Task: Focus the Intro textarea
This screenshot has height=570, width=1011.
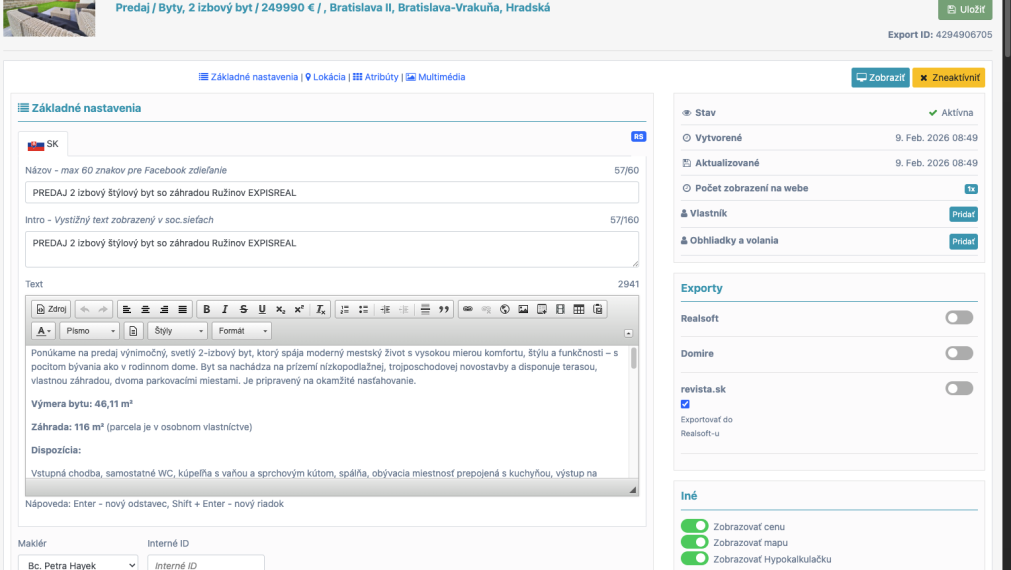Action: click(x=332, y=250)
